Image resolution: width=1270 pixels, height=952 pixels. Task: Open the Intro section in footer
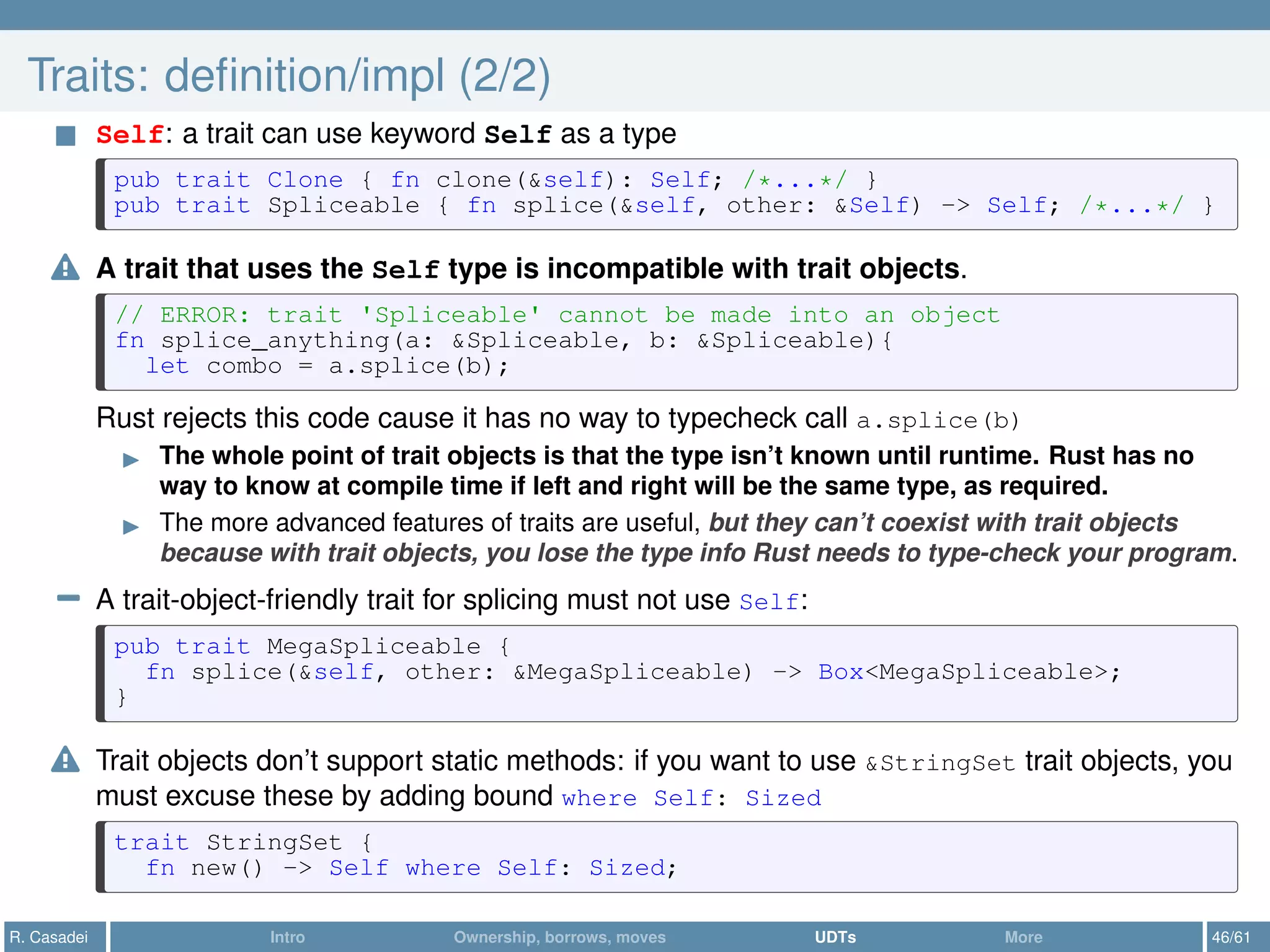point(287,937)
